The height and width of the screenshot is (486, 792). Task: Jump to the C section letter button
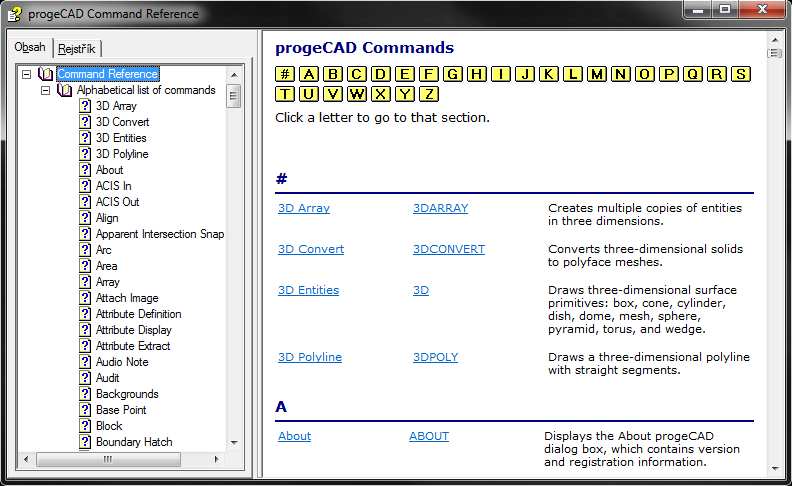(357, 74)
